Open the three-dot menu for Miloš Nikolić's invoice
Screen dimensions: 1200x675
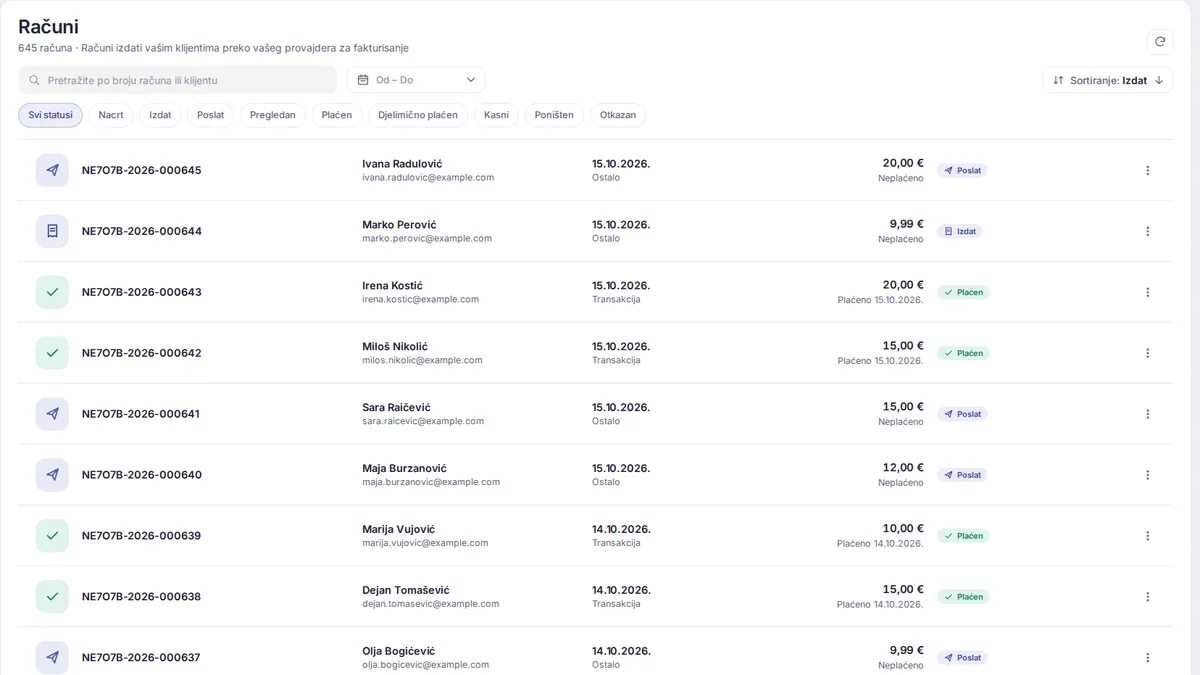pyautogui.click(x=1147, y=353)
